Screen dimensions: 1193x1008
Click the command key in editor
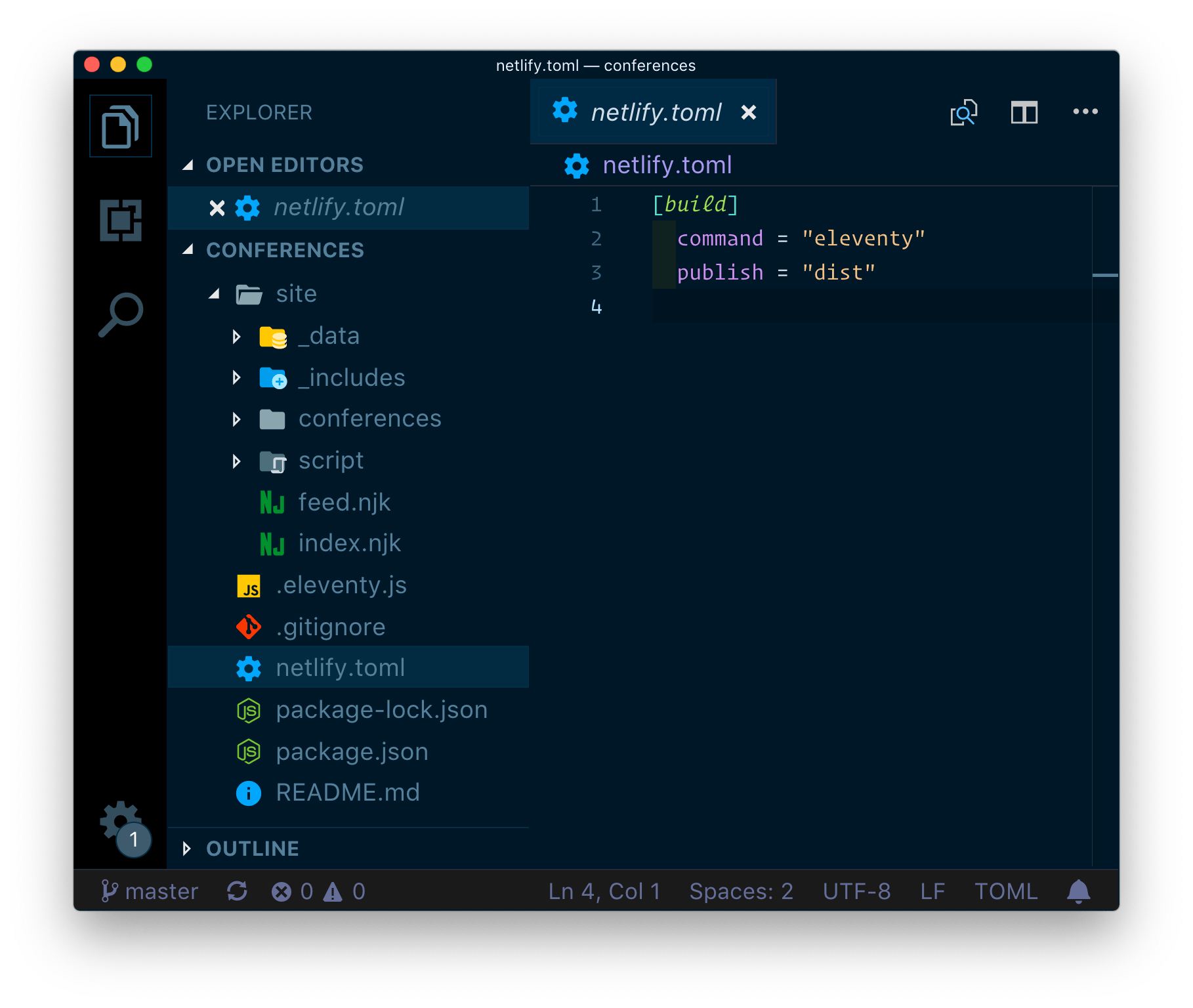coord(720,238)
